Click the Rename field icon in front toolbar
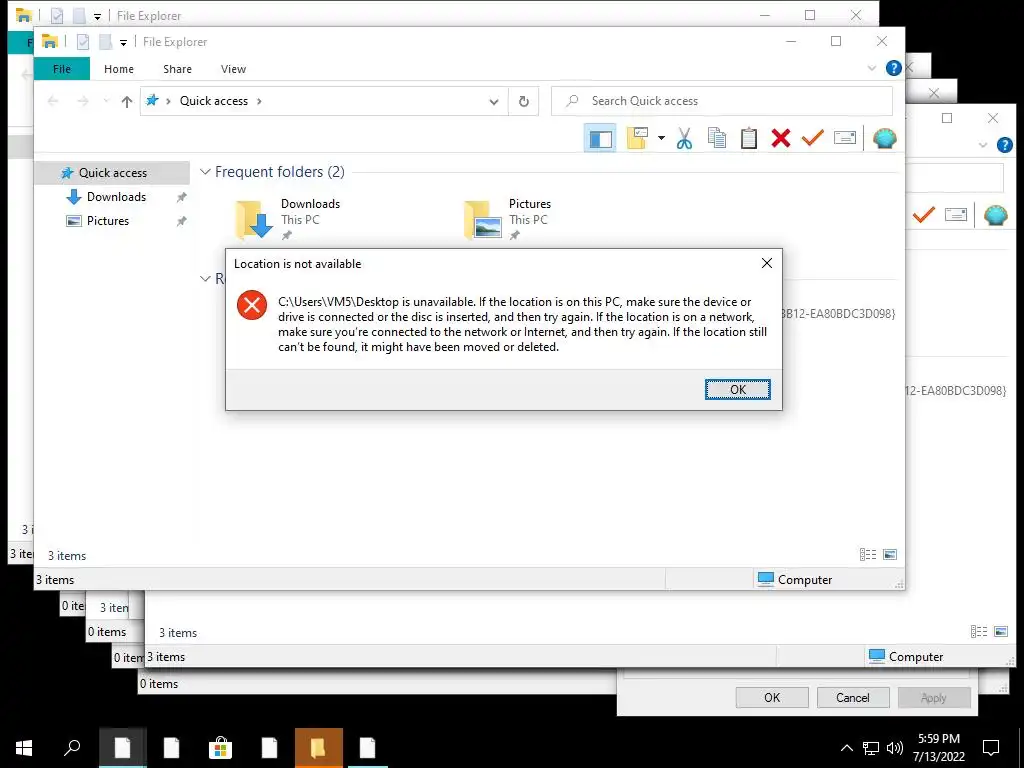Screen dimensions: 1024x768 pyautogui.click(x=844, y=138)
